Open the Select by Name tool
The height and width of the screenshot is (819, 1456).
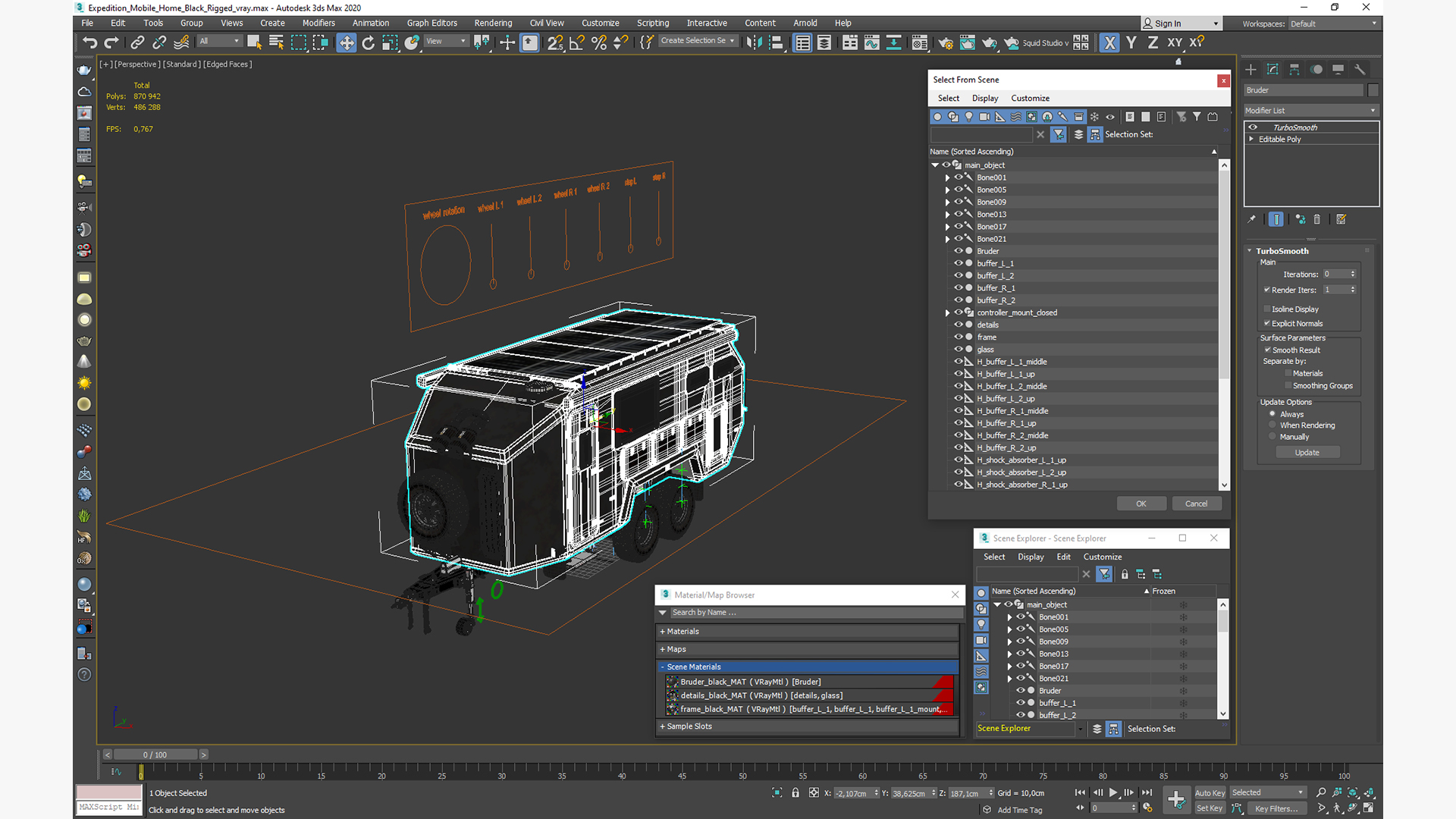point(276,42)
